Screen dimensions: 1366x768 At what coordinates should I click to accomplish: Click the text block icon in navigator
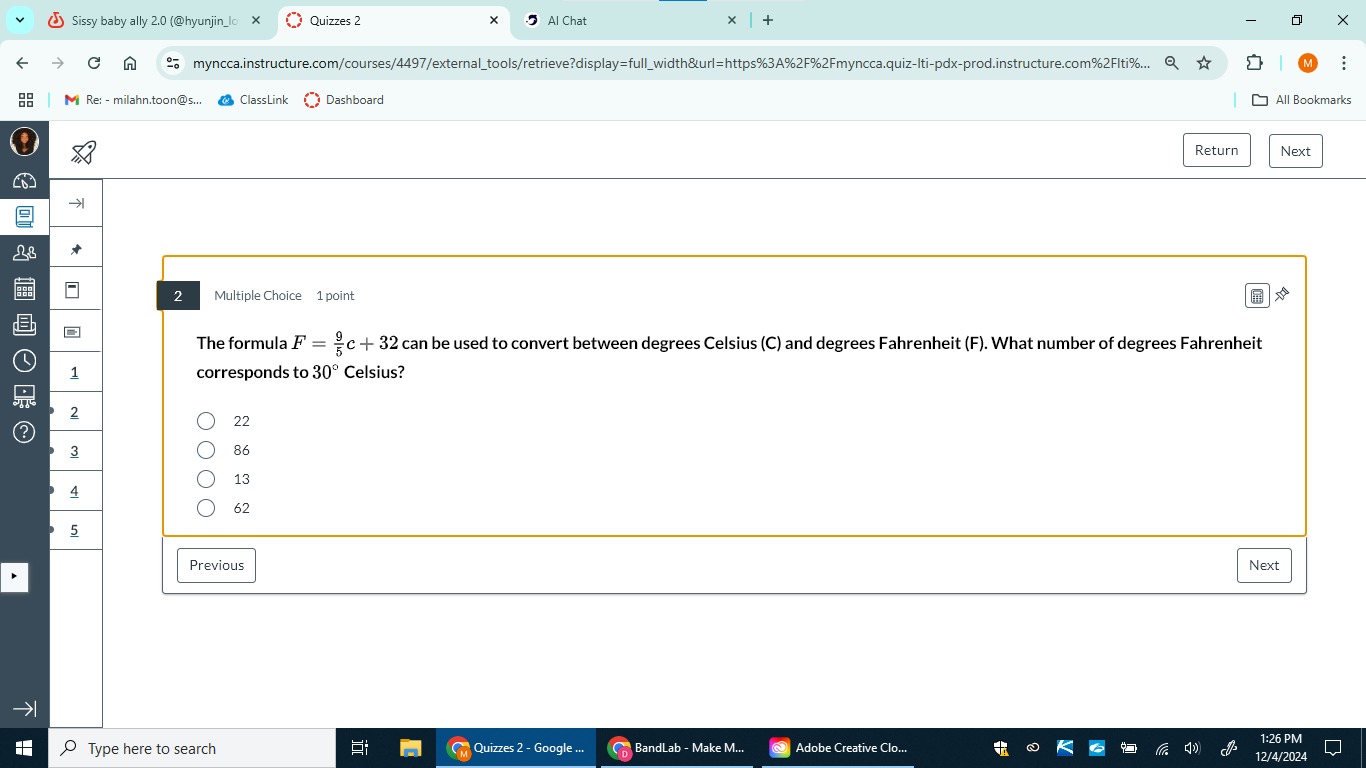73,331
